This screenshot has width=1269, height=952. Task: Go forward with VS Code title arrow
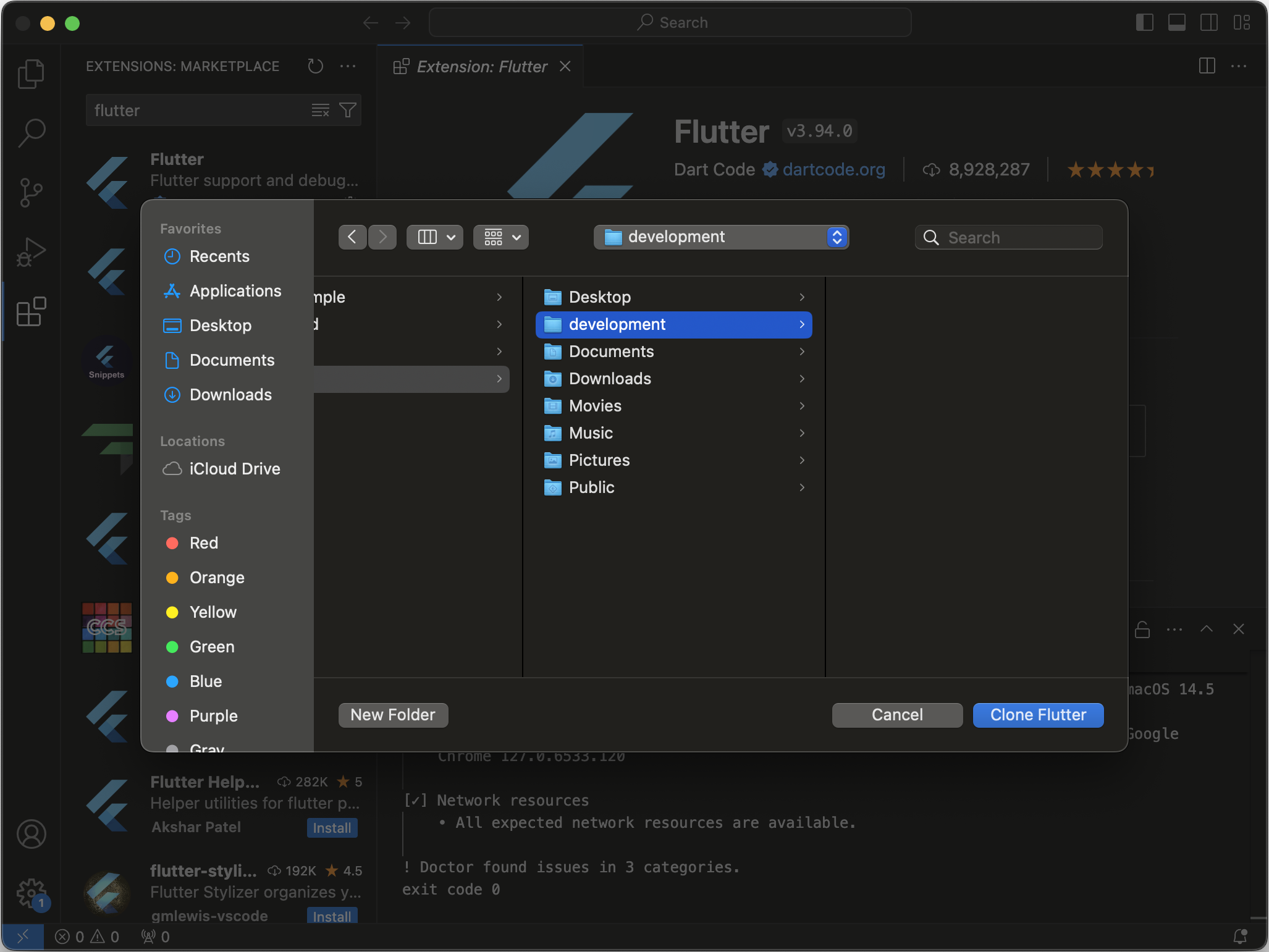[x=403, y=23]
